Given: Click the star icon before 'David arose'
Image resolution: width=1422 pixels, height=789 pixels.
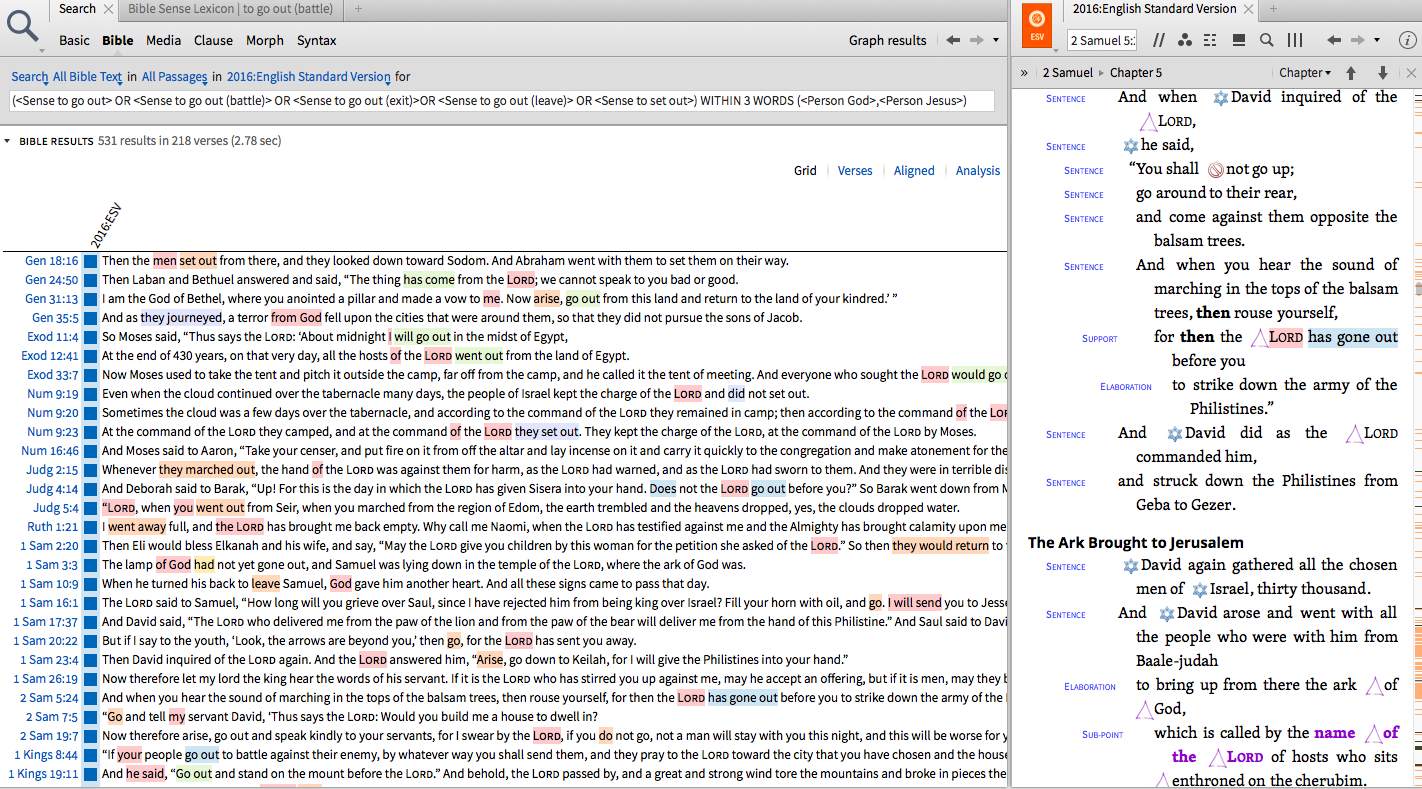Looking at the screenshot, I should click(x=1166, y=613).
